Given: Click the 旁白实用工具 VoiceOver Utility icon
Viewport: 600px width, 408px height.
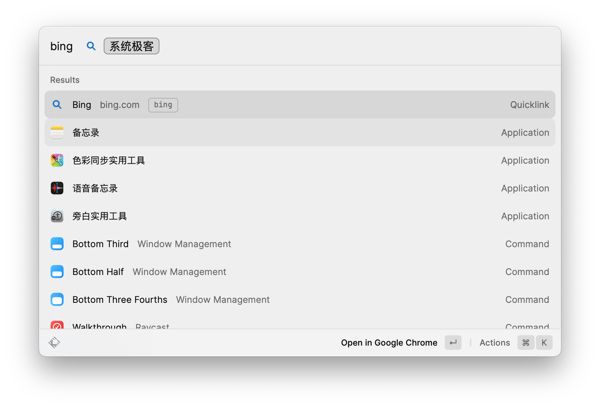Looking at the screenshot, I should pos(57,216).
